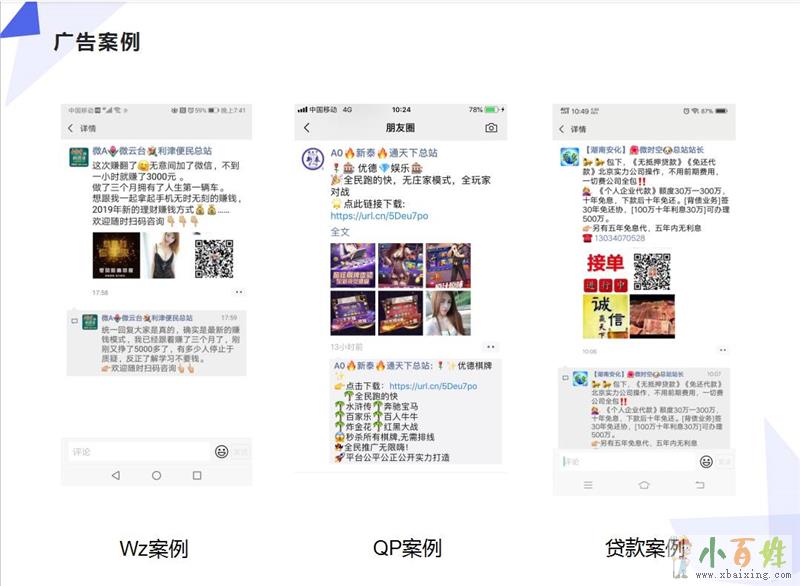Tap the back arrow beside 详情 on the left phone
800x586 pixels.
(71, 129)
